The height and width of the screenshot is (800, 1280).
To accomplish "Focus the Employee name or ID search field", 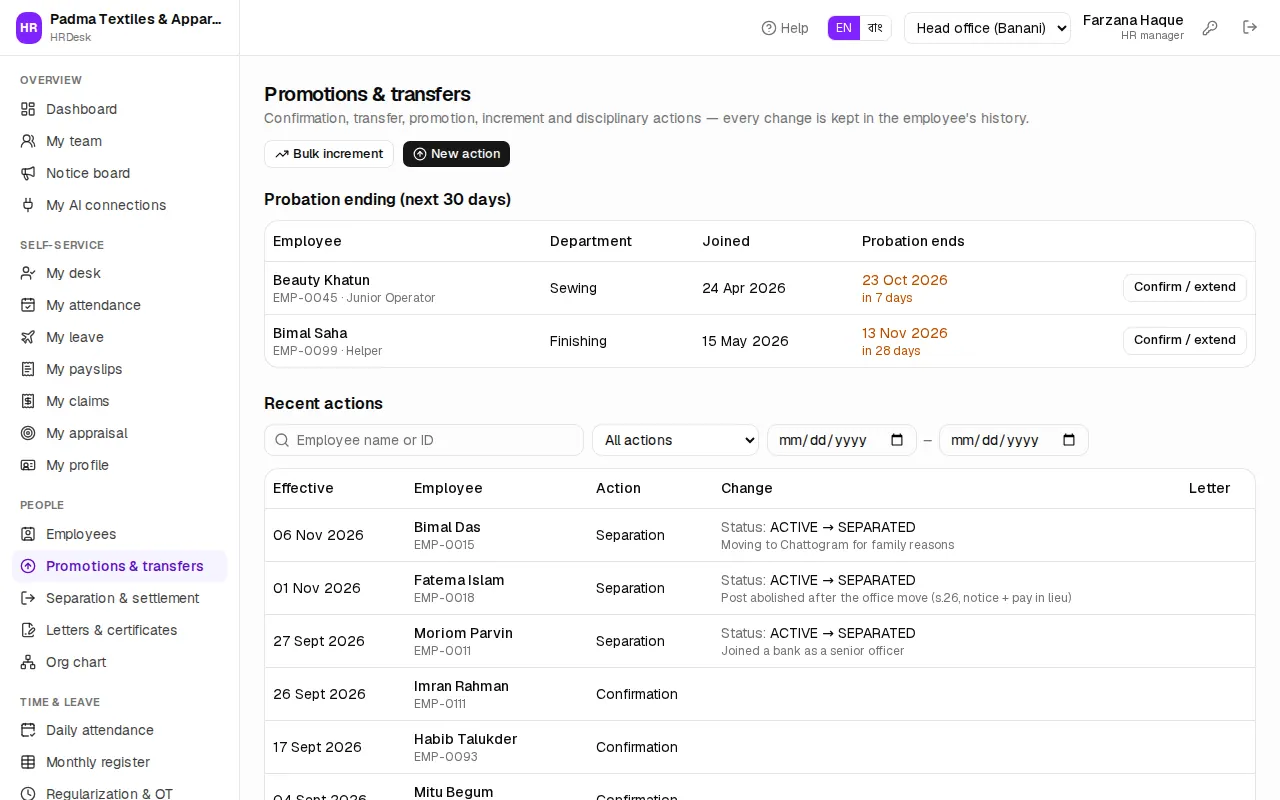I will point(424,440).
